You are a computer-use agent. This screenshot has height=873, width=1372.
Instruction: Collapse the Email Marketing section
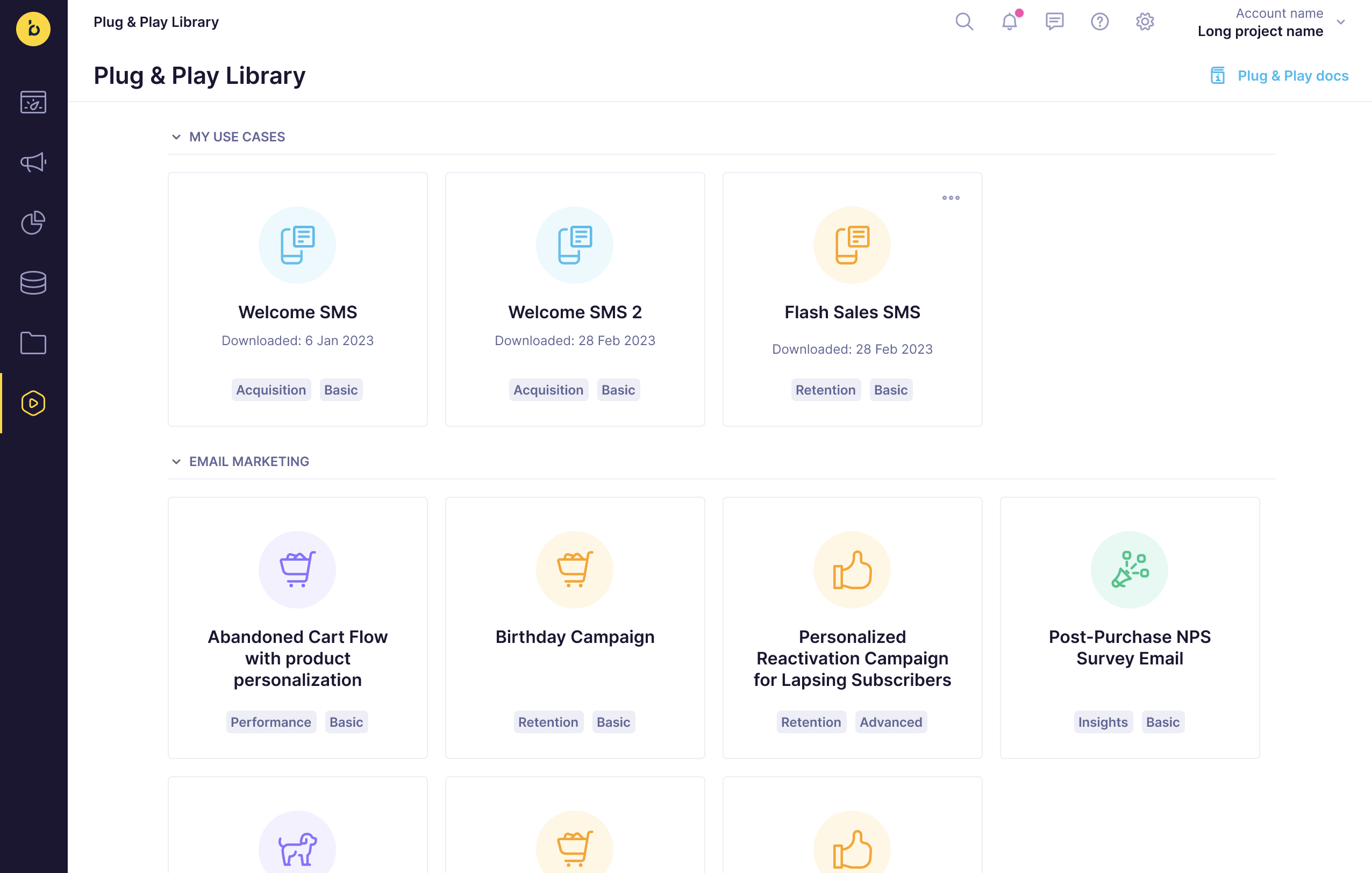click(176, 462)
